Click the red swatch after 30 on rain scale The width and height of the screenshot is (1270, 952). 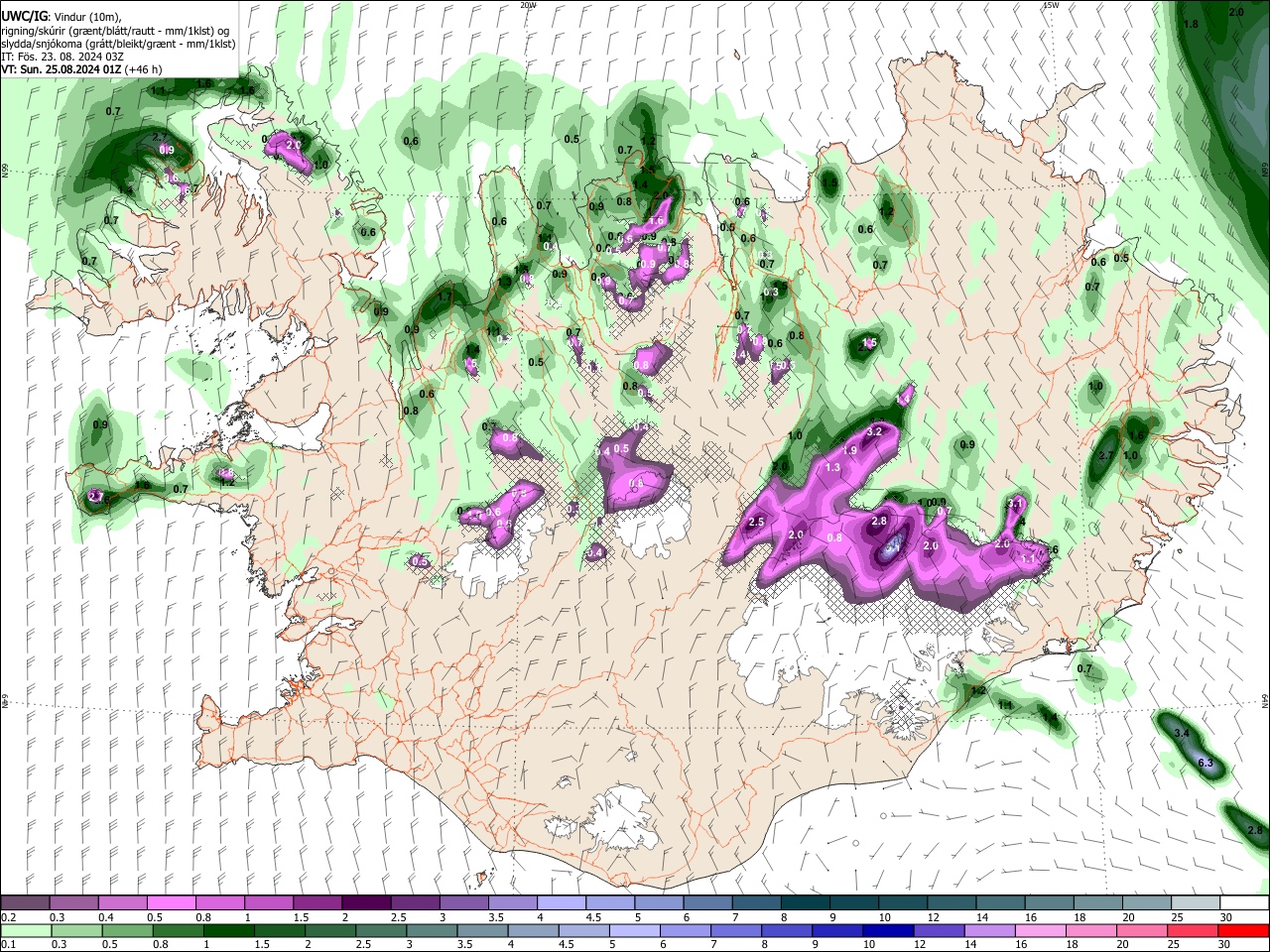[x=1244, y=931]
